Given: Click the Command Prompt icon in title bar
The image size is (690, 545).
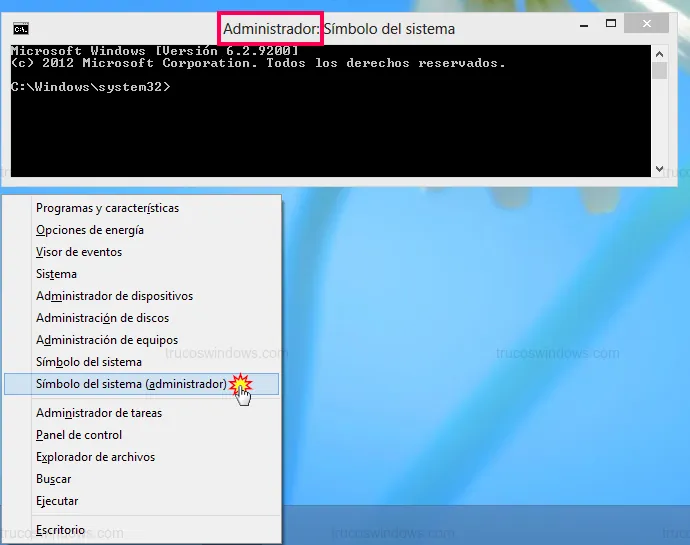Looking at the screenshot, I should click(21, 28).
